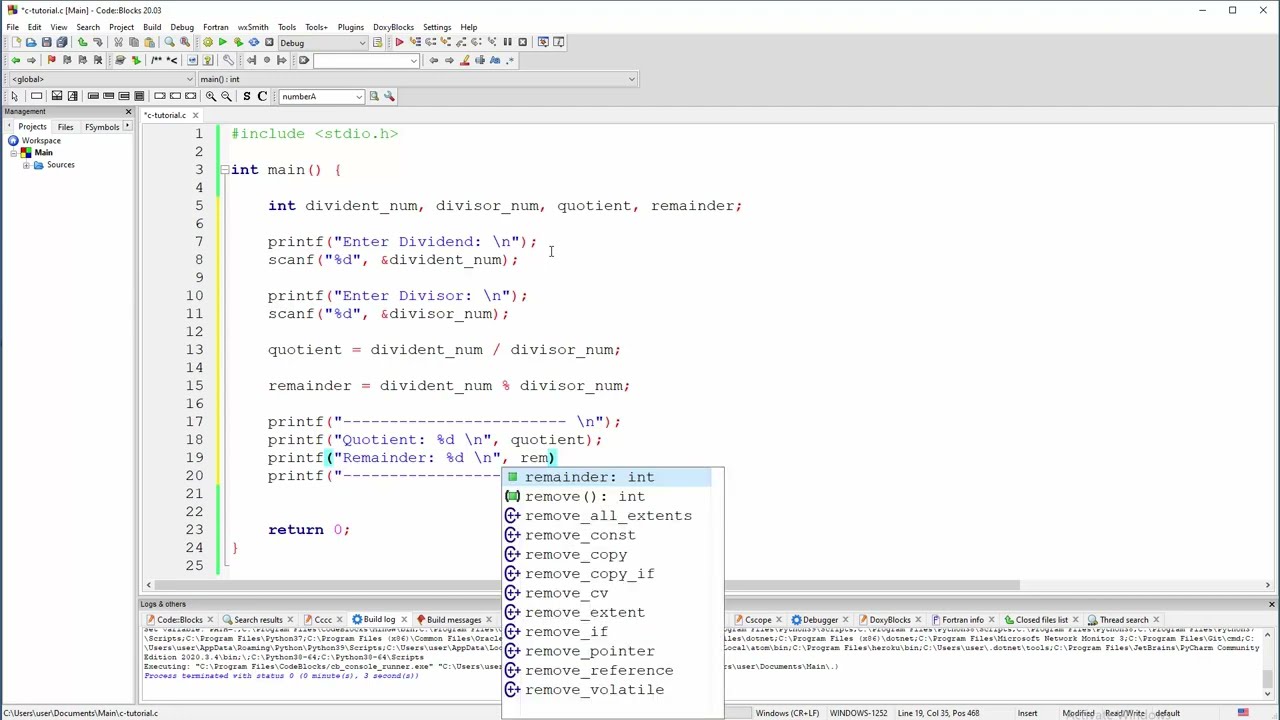Click the editor horizontal scrollbar
Screen dimensions: 1280x720
coord(587,585)
